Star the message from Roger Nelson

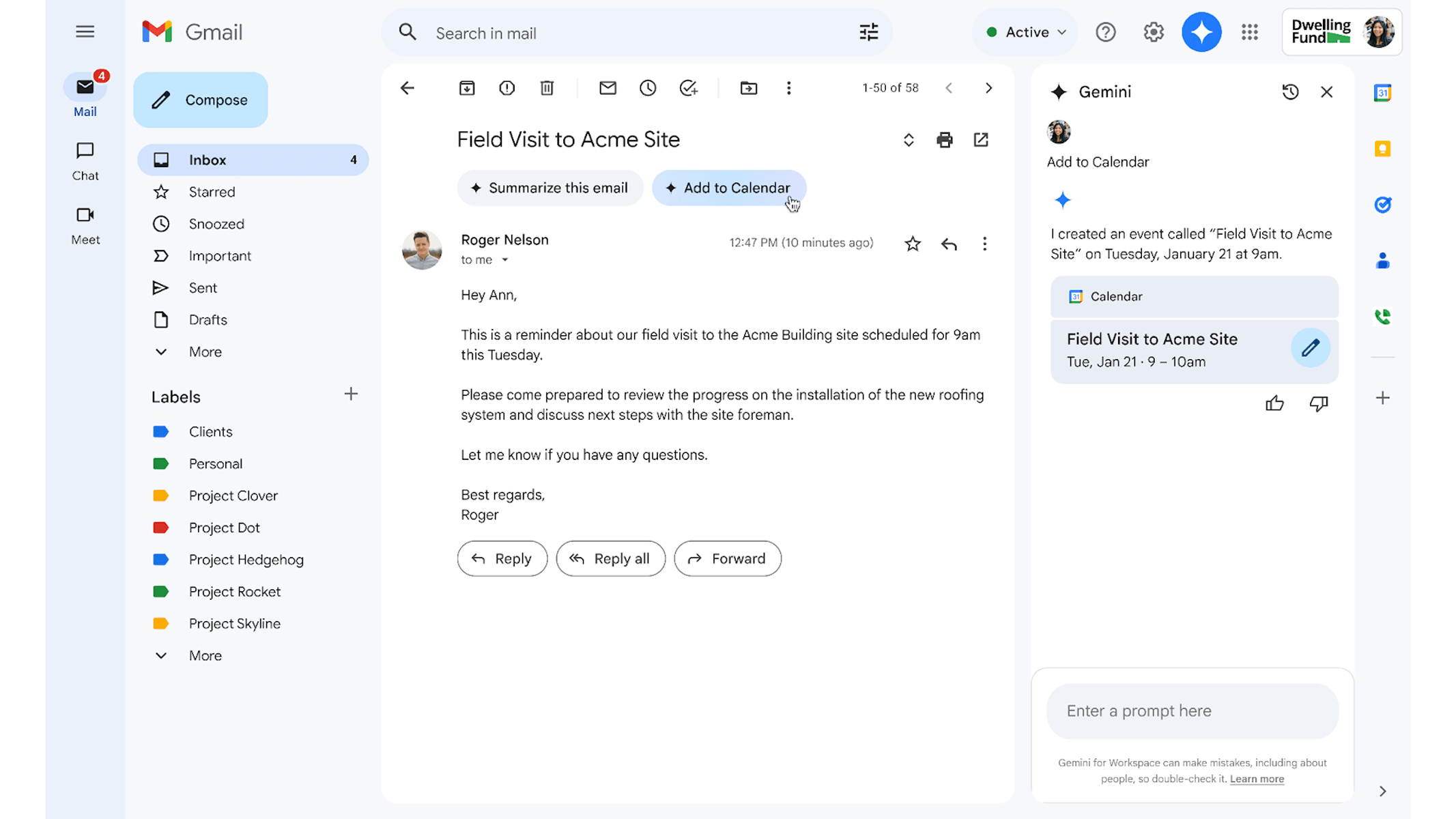click(912, 243)
